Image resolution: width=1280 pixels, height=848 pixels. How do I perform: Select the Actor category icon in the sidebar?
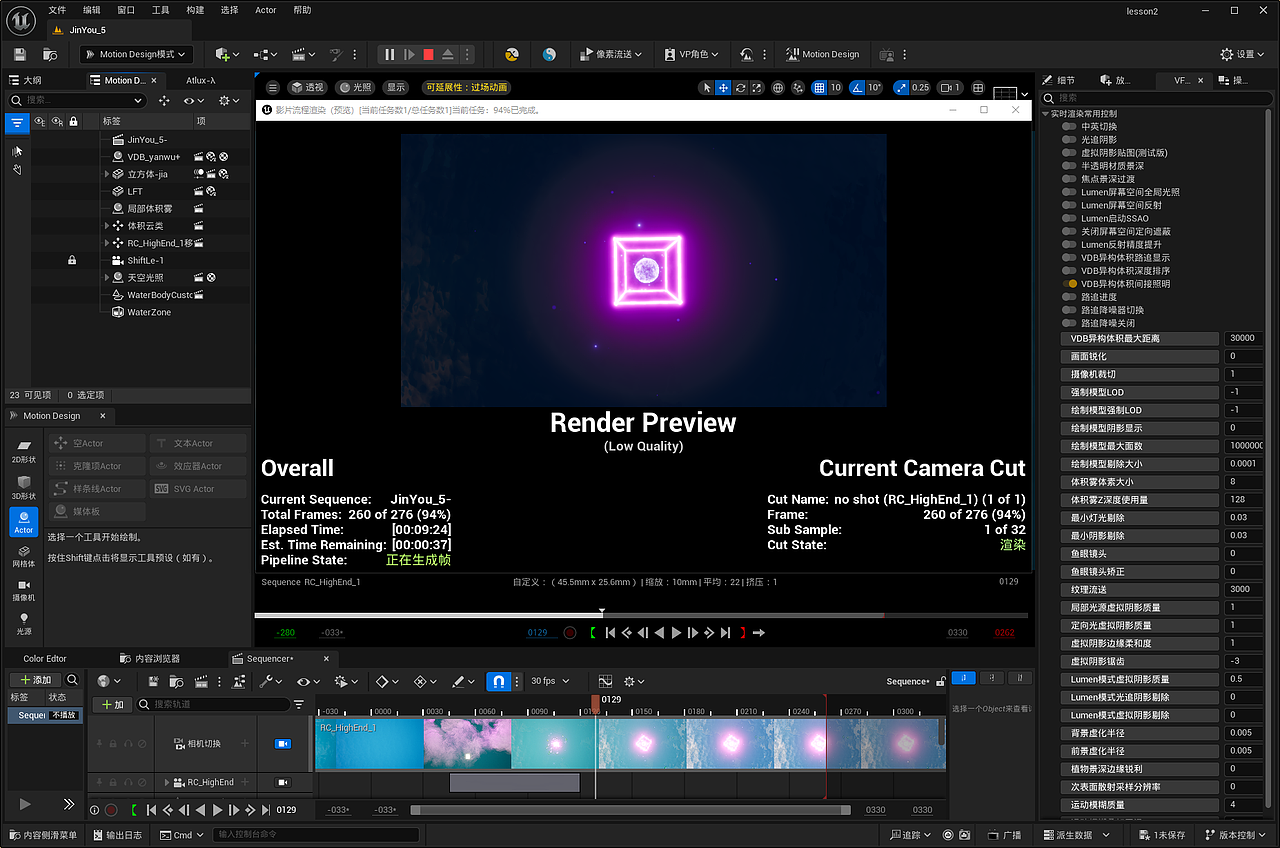click(x=23, y=521)
